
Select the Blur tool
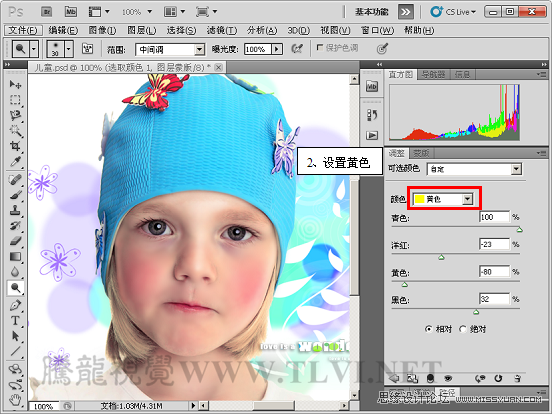tap(15, 272)
